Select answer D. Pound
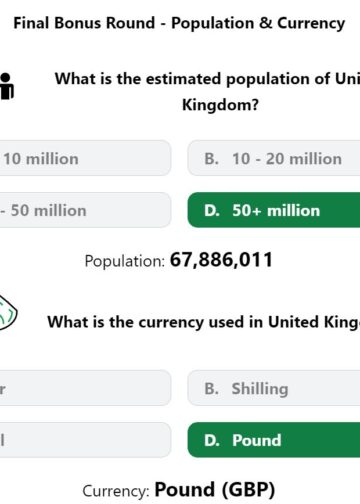 click(x=274, y=440)
